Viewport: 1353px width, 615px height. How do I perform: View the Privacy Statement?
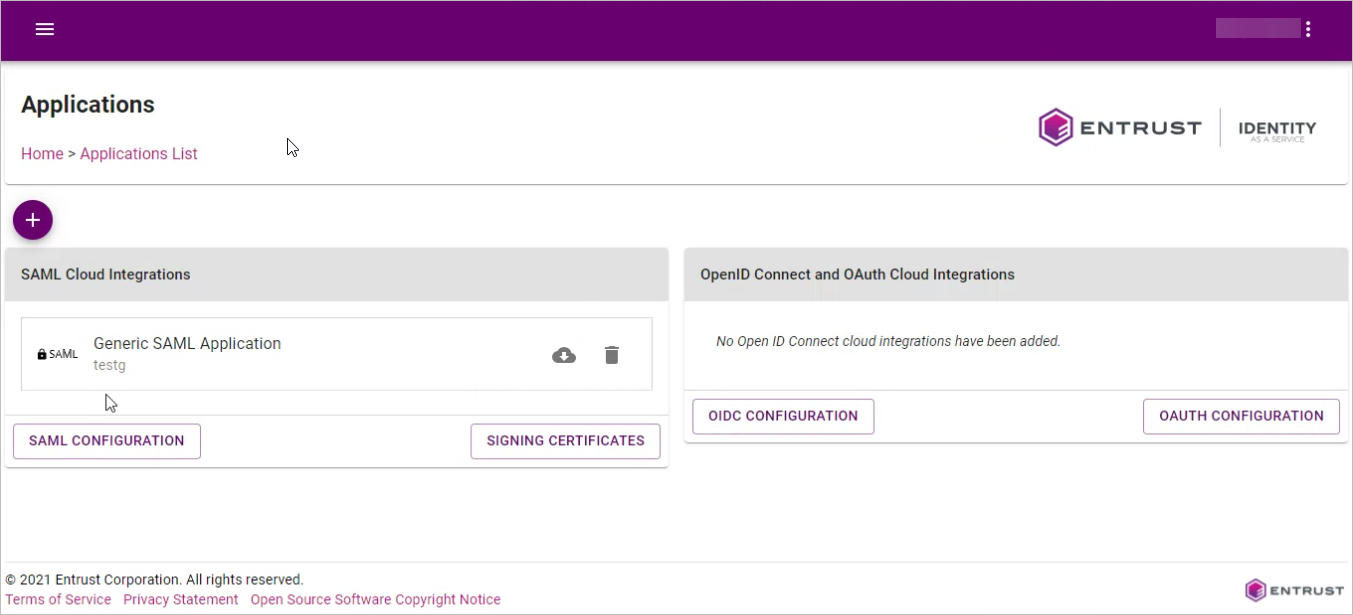181,600
